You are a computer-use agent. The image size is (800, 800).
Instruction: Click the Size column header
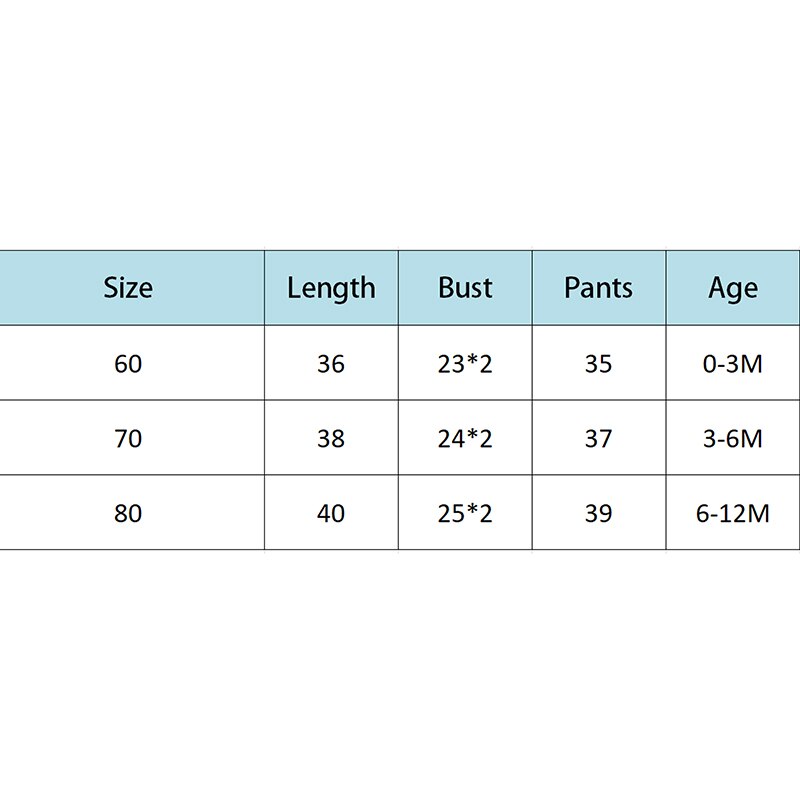click(x=128, y=288)
